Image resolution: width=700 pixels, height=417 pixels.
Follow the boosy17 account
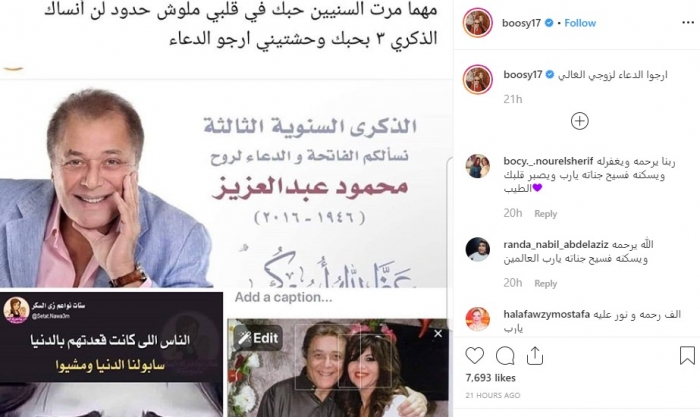pyautogui.click(x=580, y=23)
